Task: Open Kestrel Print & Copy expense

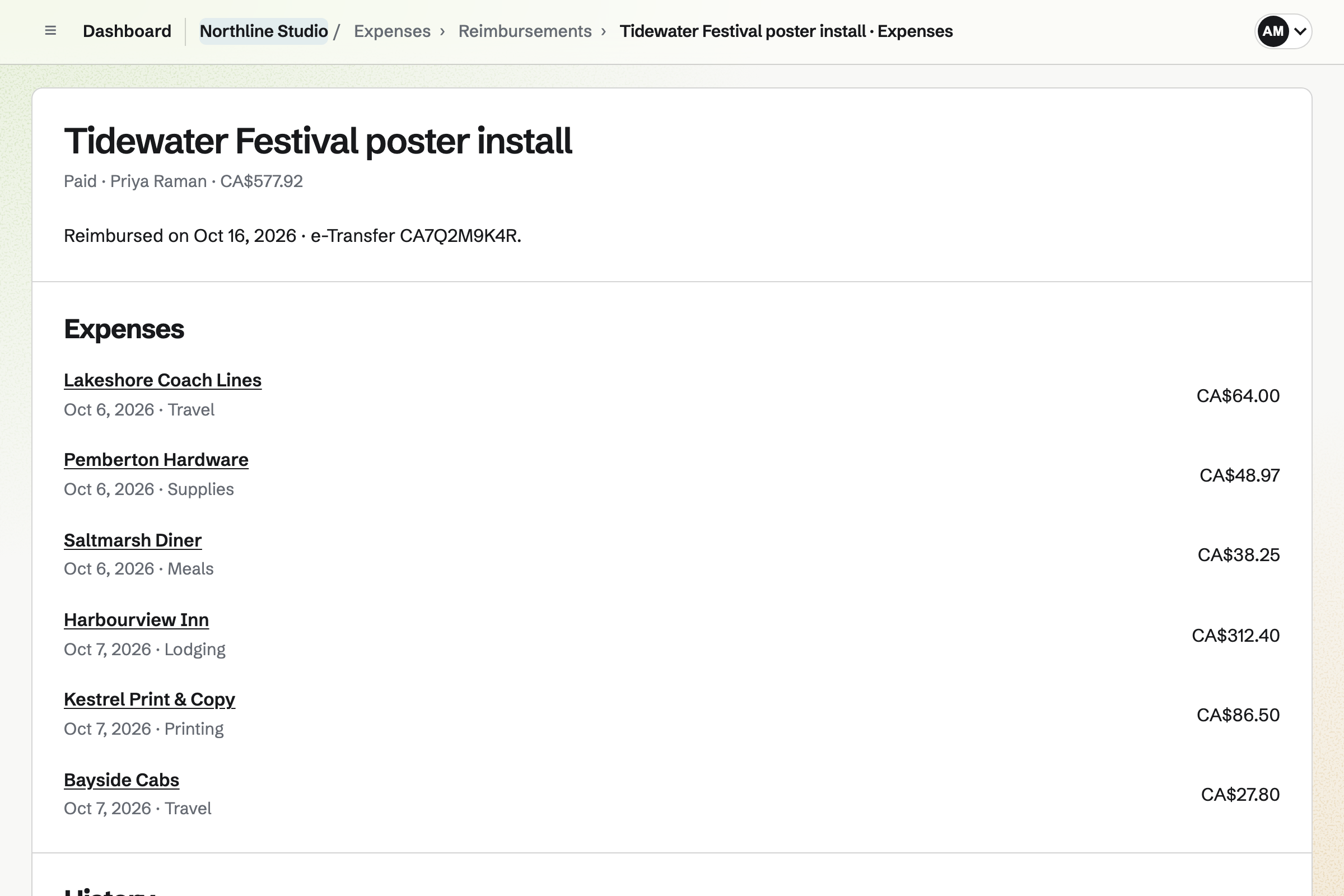Action: click(x=150, y=699)
